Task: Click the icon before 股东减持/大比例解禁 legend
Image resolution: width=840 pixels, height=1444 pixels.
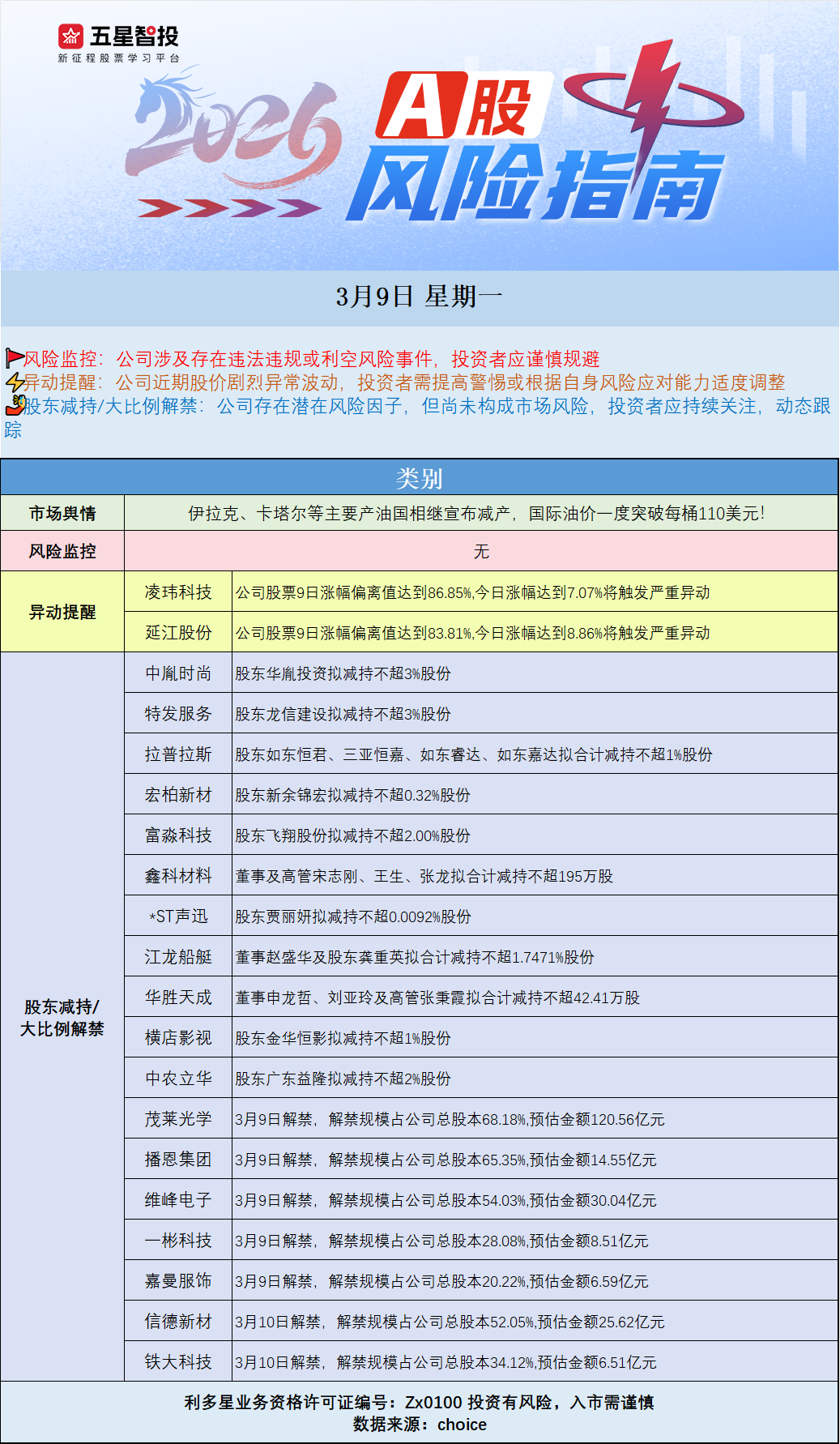Action: (16, 404)
